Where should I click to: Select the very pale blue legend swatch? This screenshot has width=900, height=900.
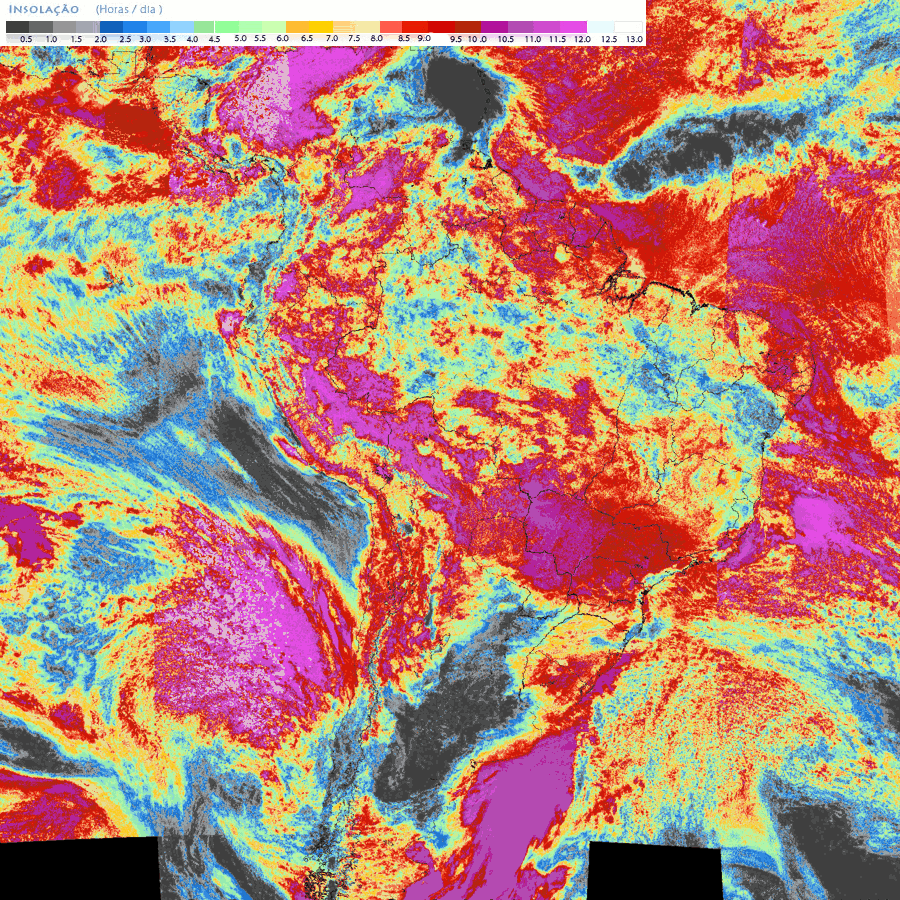(601, 26)
